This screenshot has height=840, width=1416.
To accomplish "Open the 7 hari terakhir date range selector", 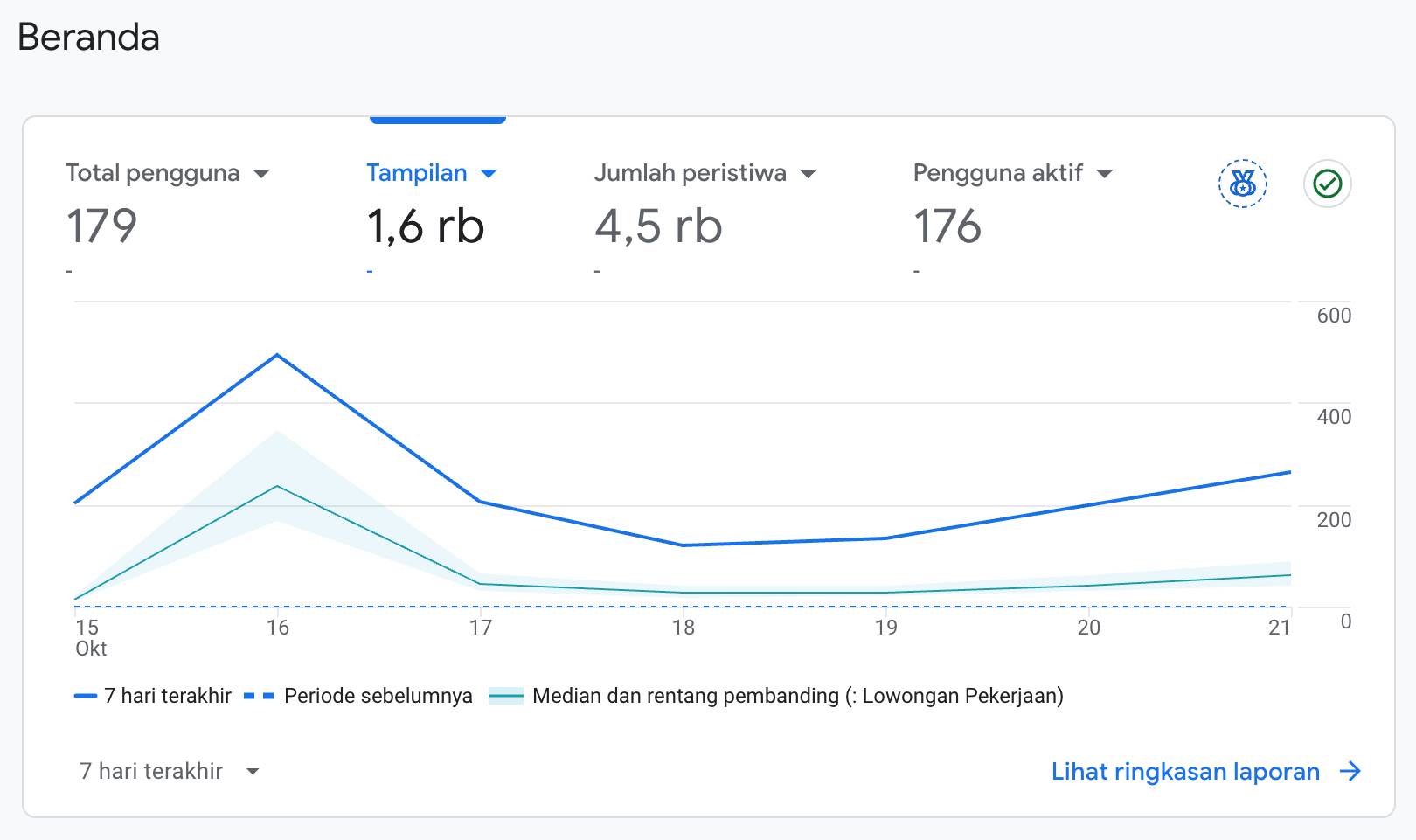I will (x=169, y=771).
